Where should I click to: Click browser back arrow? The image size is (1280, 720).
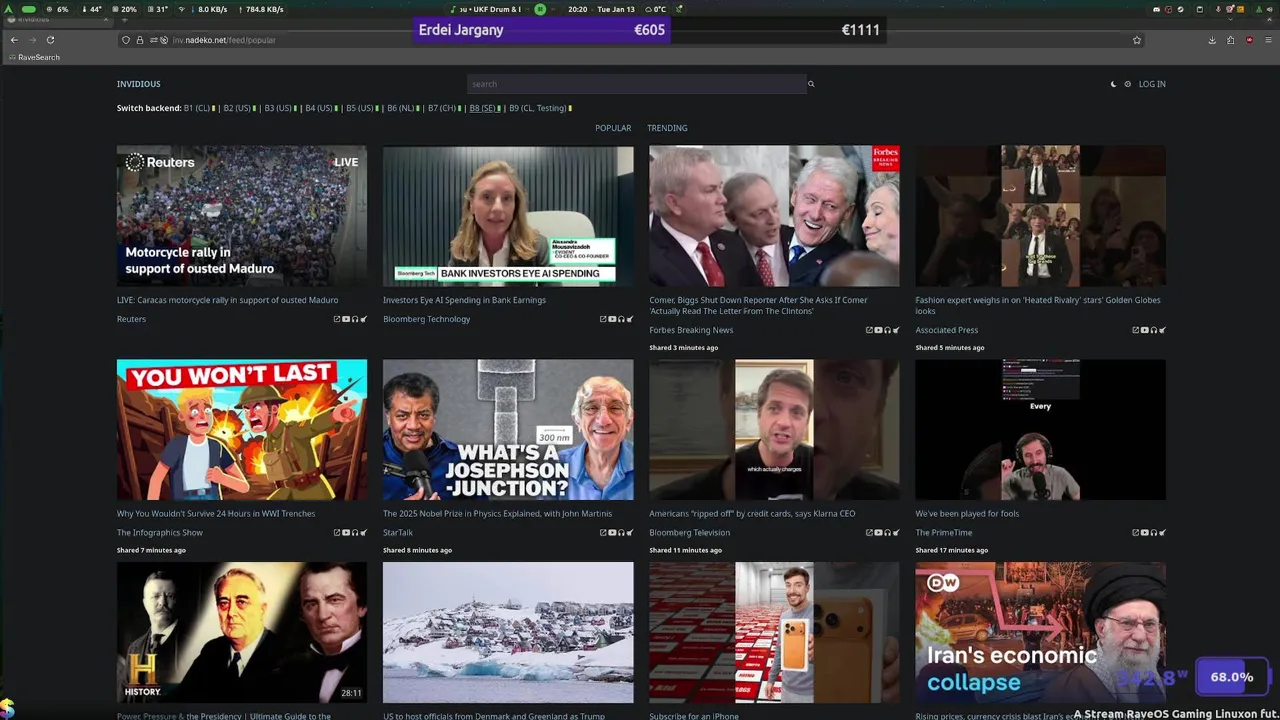(14, 40)
